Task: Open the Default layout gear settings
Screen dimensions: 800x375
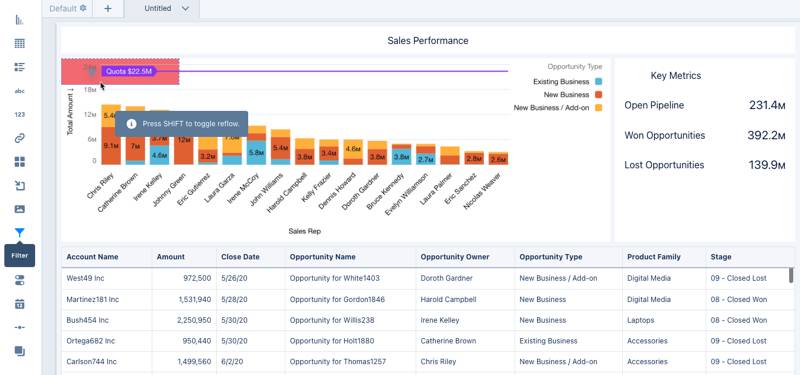Action: pos(83,8)
